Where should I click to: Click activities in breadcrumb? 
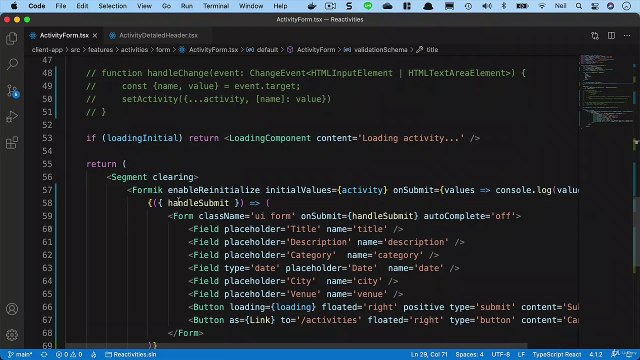click(x=134, y=50)
